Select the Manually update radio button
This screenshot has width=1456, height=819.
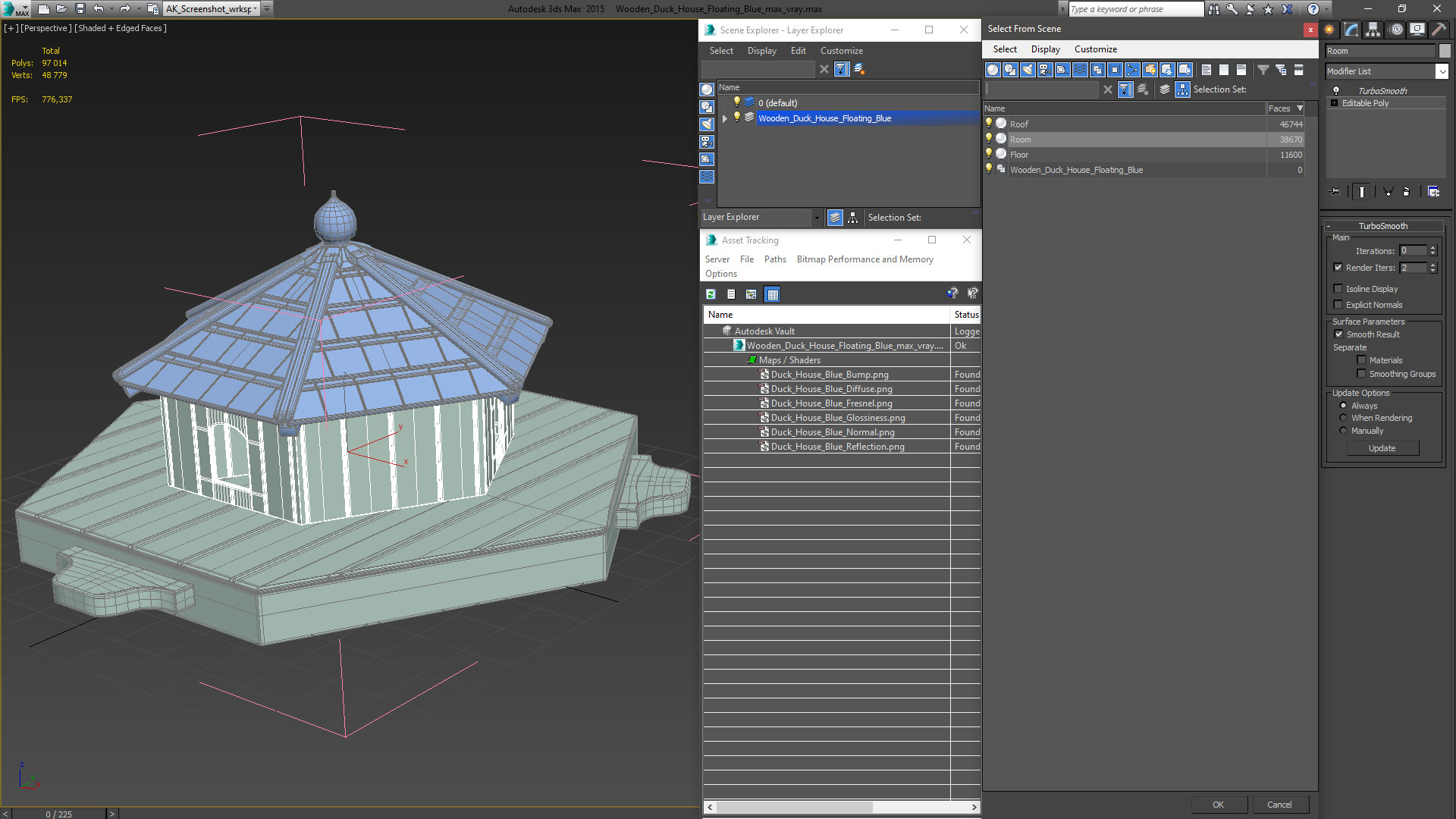pos(1343,431)
